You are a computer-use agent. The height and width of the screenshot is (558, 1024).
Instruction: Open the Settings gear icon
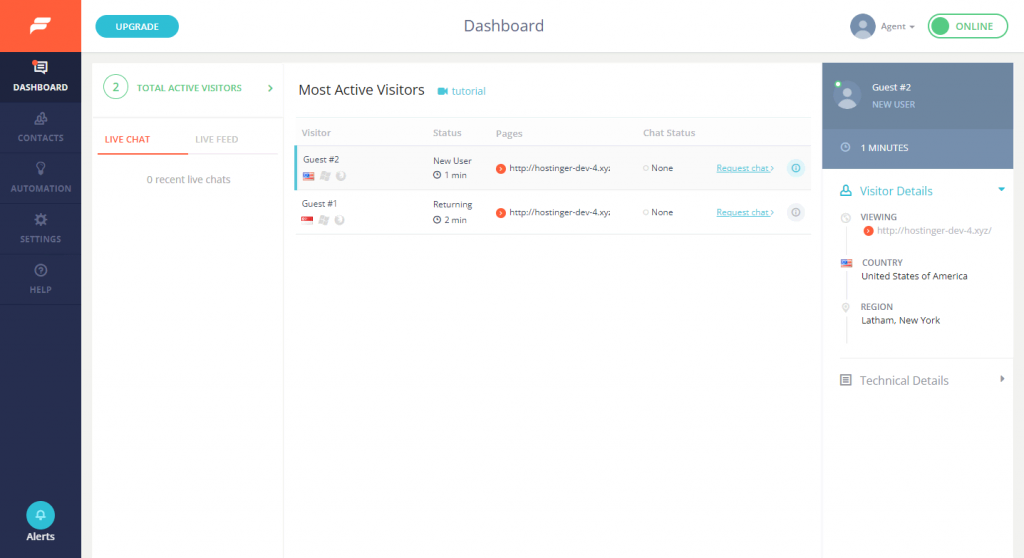[40, 220]
